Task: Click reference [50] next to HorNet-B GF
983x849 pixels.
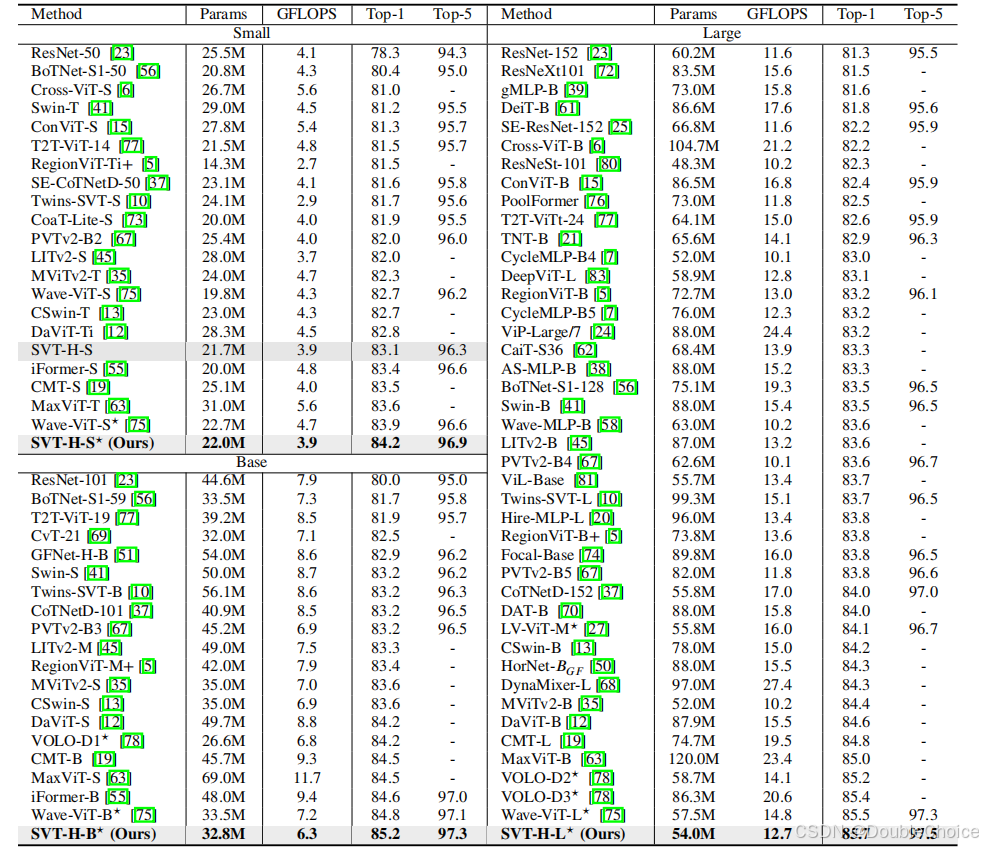Action: coord(602,666)
